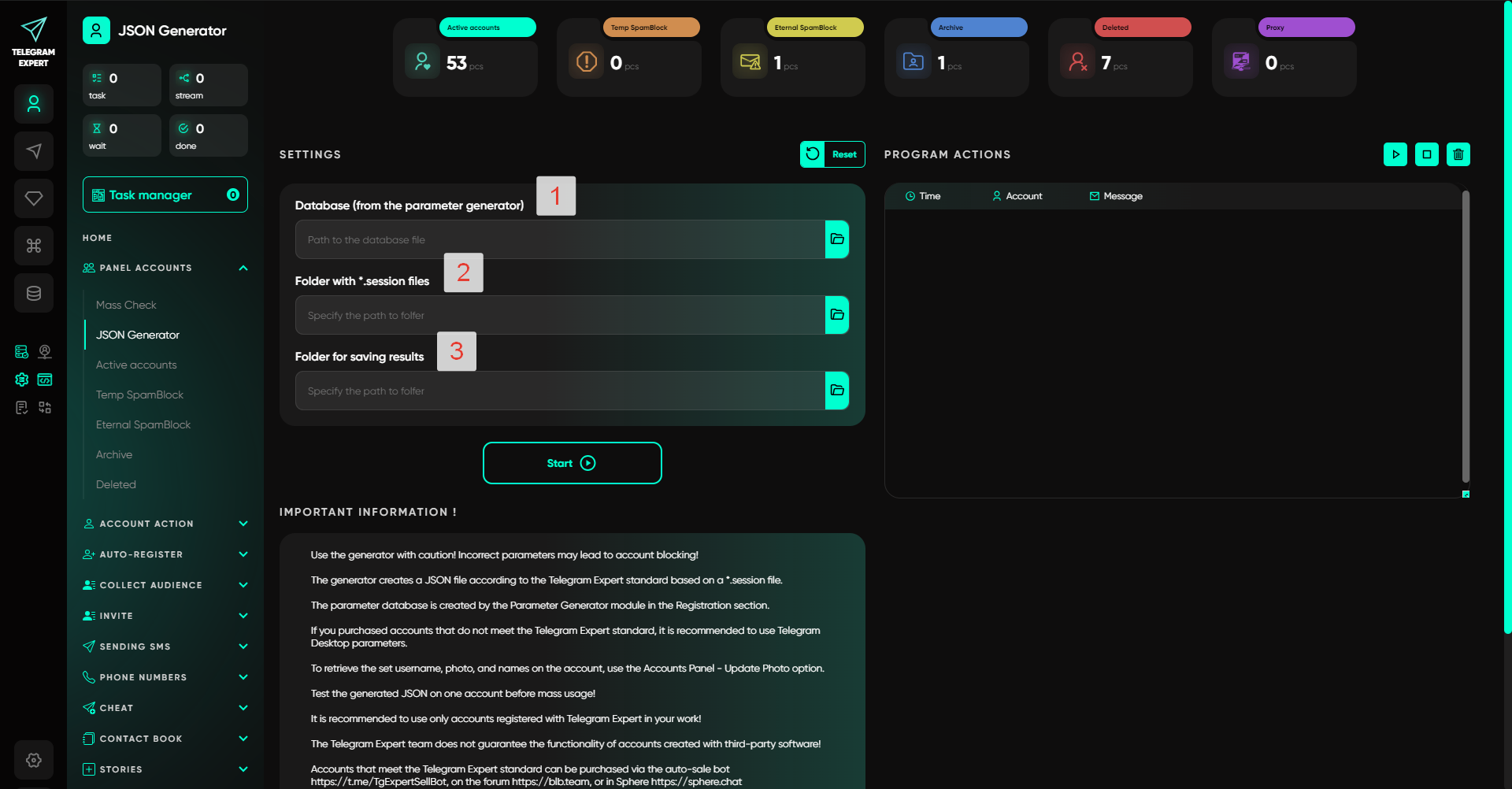Open settings gear at sidebar bottom
Image resolution: width=1512 pixels, height=789 pixels.
(x=34, y=760)
